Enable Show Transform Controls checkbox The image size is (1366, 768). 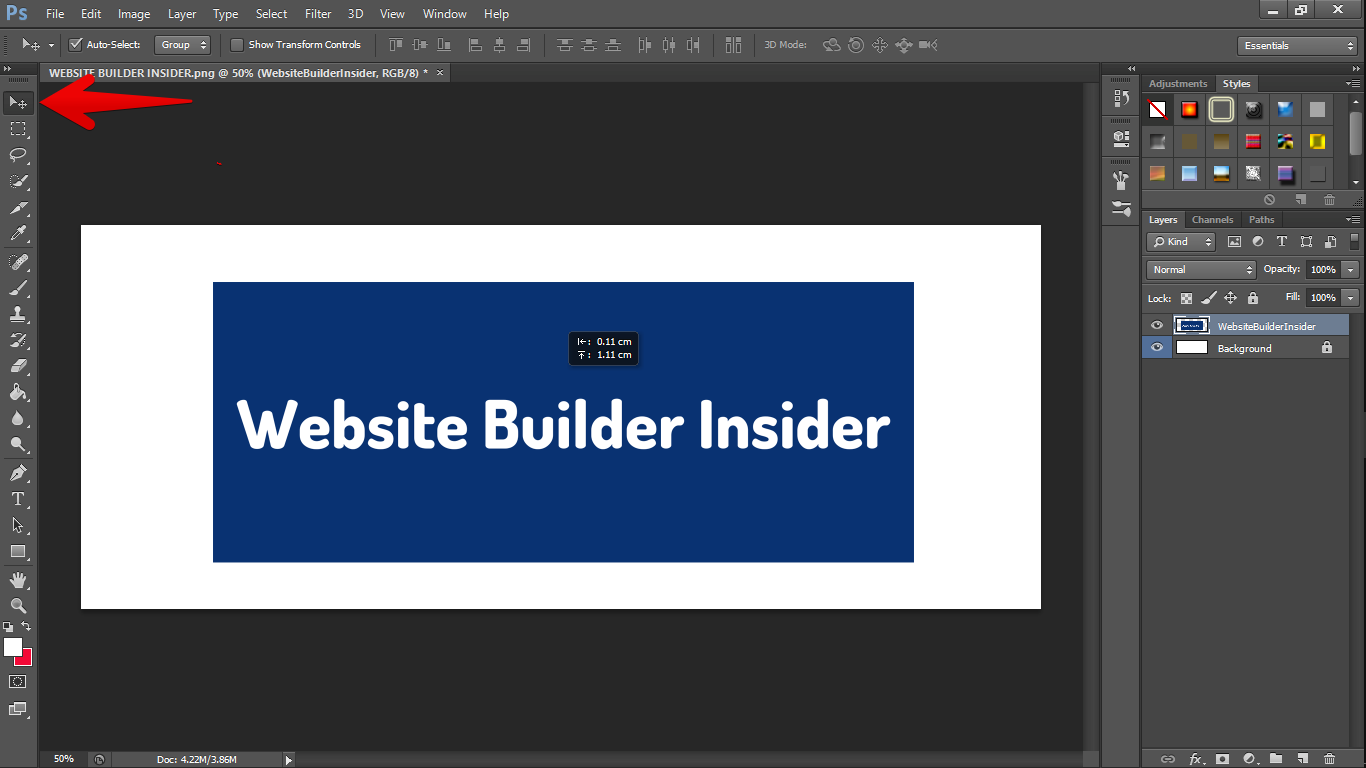237,45
